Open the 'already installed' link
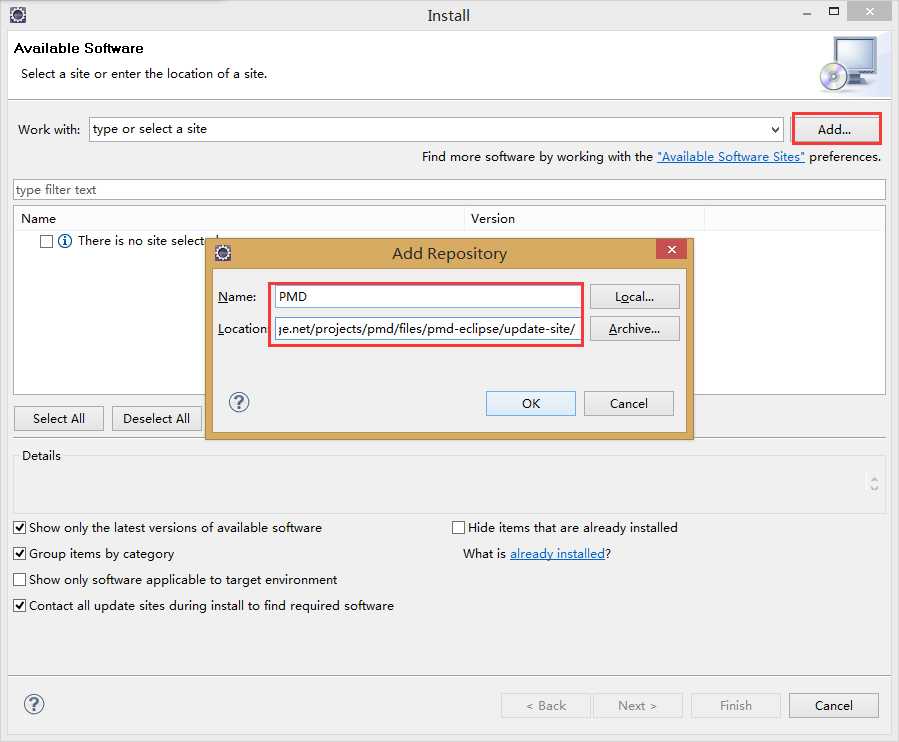899x742 pixels. tap(557, 553)
